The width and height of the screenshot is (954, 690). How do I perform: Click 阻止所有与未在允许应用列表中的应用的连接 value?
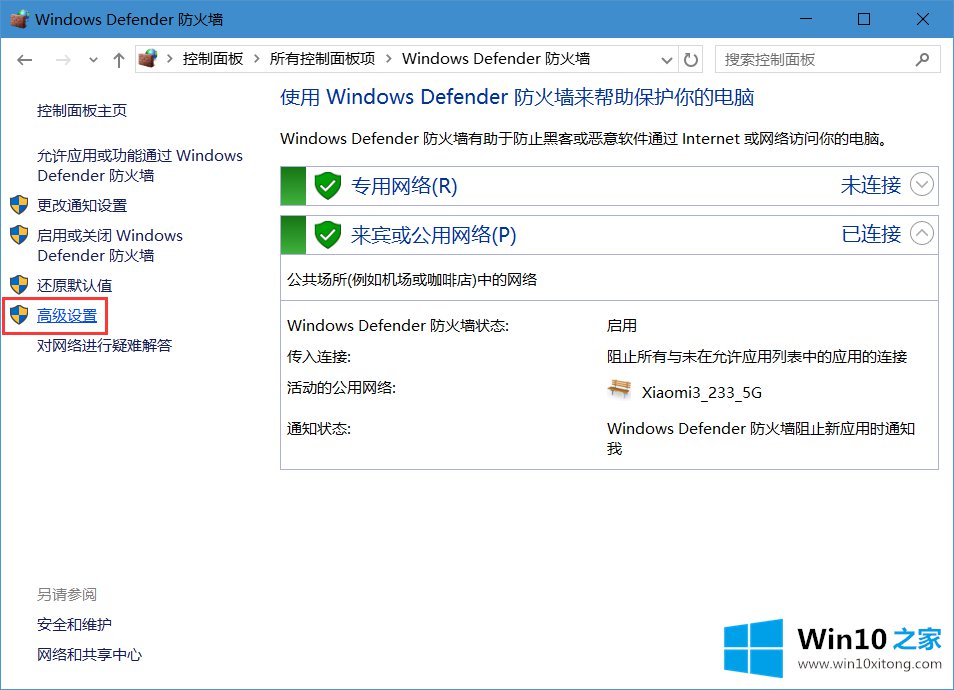(x=757, y=357)
